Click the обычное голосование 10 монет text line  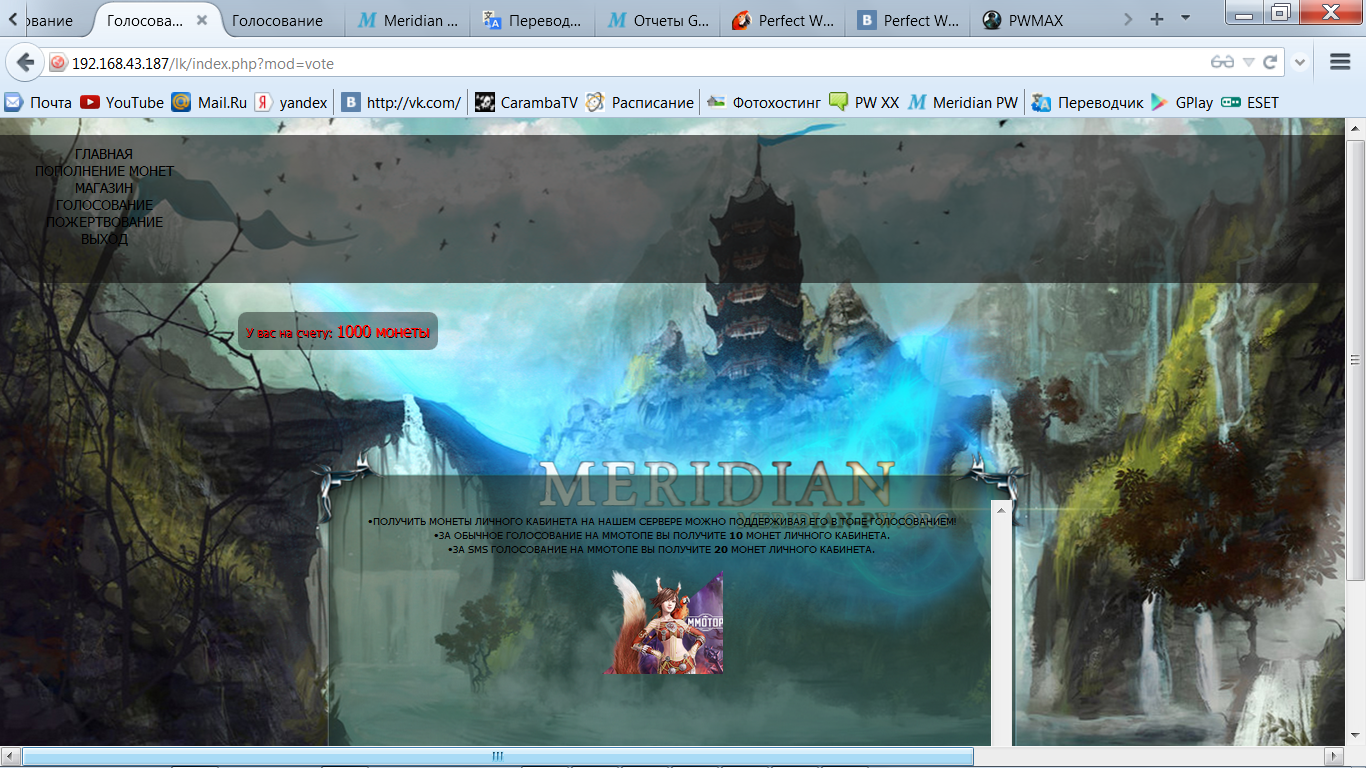coord(661,535)
